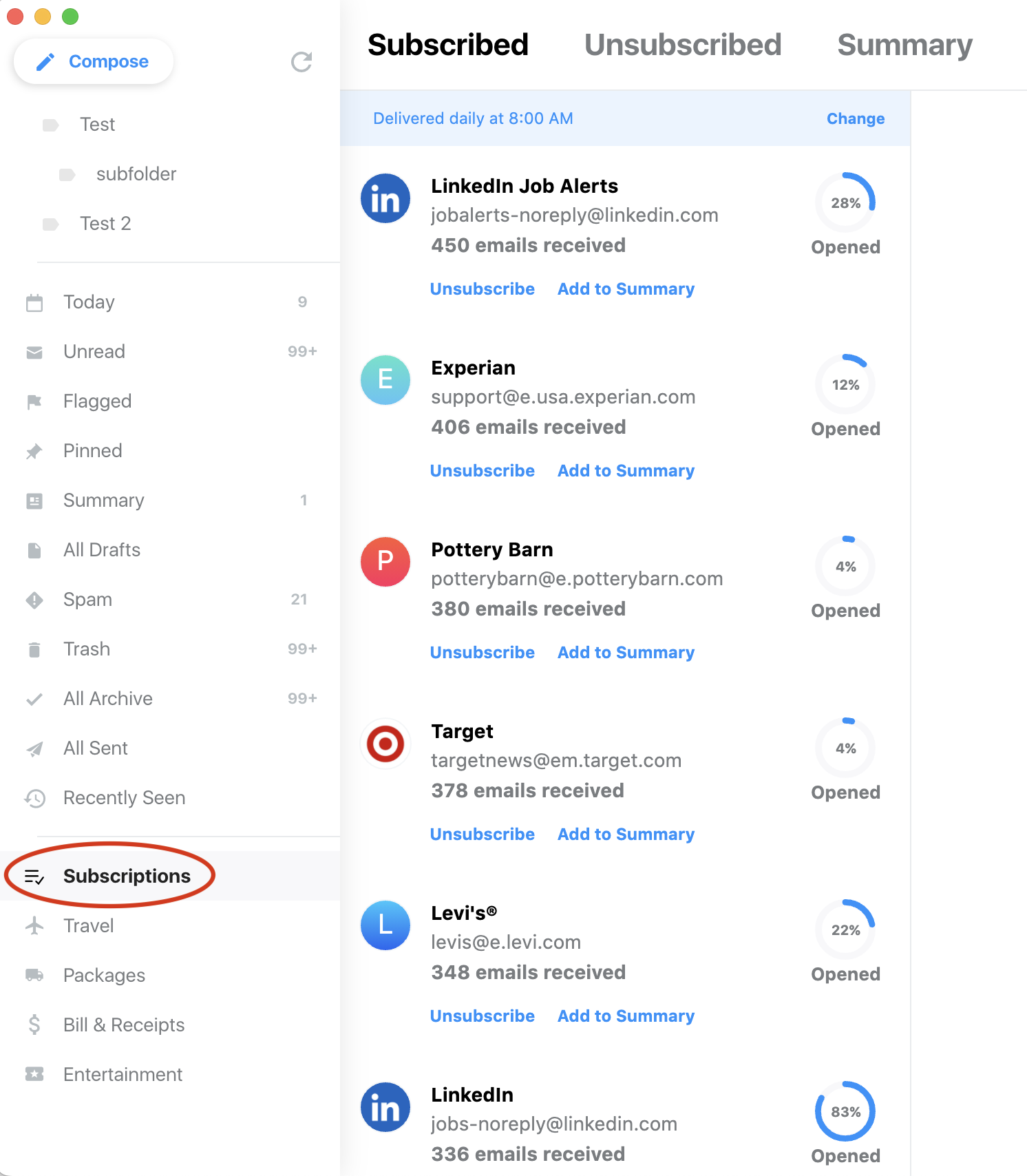Refresh the mailbox with the reload icon

(301, 62)
